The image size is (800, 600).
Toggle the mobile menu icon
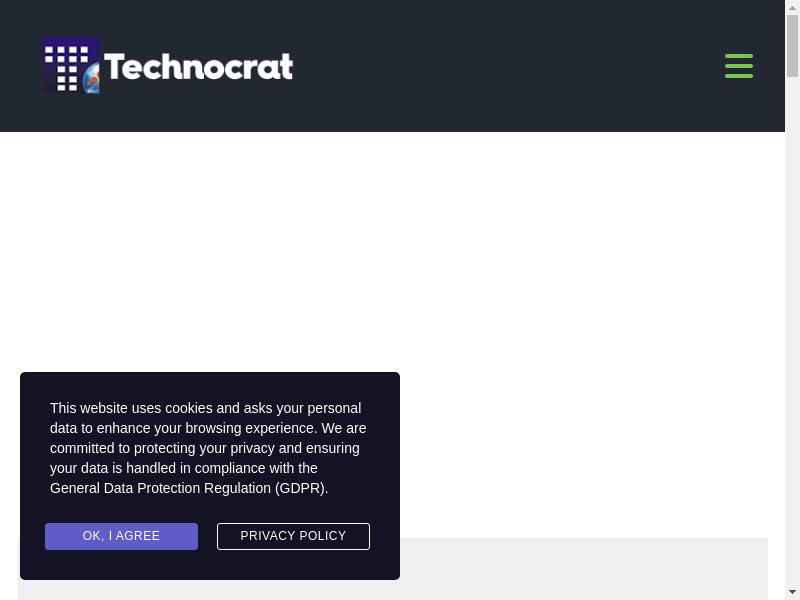click(x=739, y=66)
